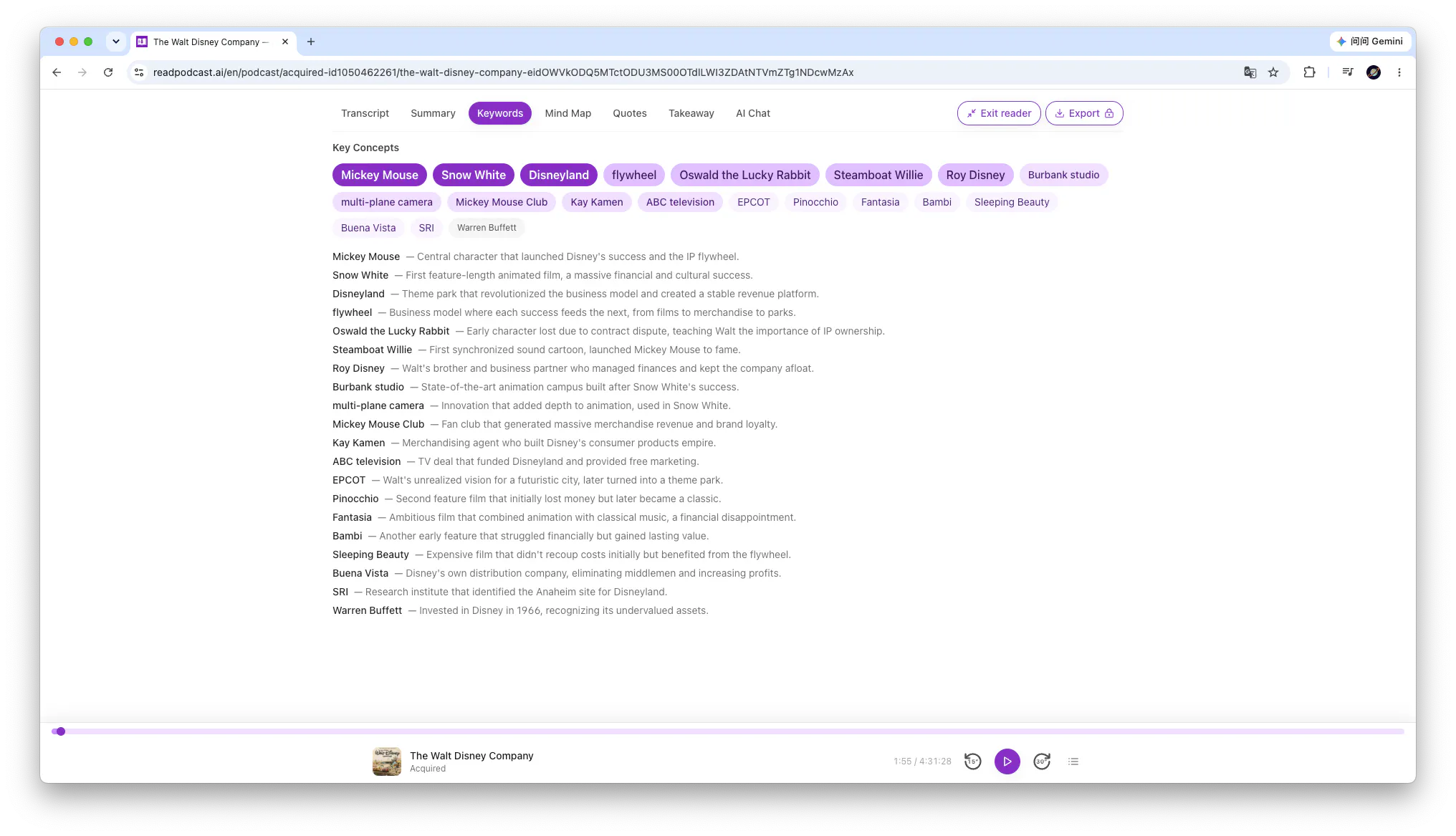Click the Exit reader button

pos(999,113)
